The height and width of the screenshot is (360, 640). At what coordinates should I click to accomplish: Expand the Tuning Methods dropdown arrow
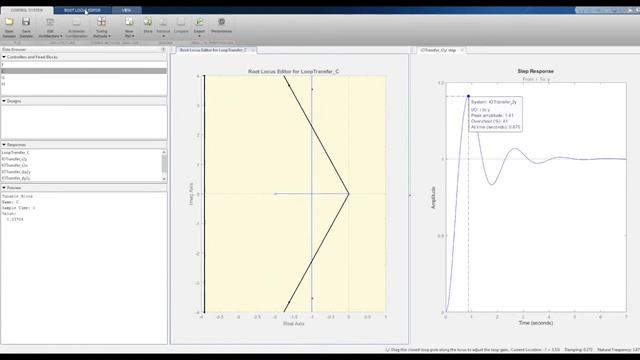pos(109,36)
